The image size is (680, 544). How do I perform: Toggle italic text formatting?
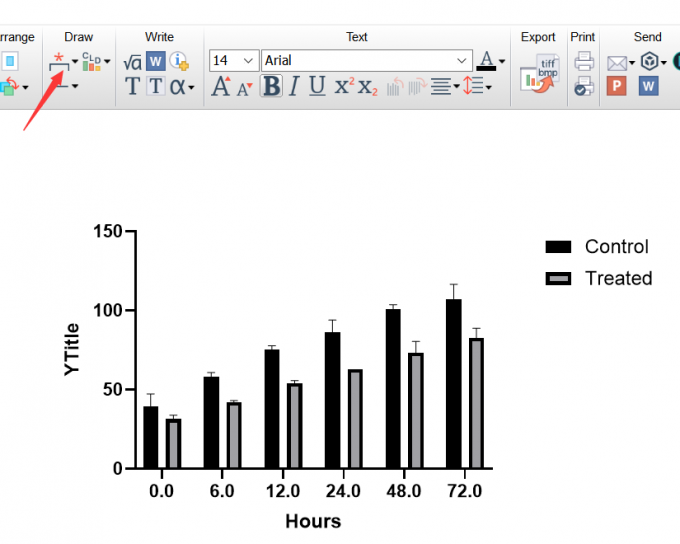(294, 86)
